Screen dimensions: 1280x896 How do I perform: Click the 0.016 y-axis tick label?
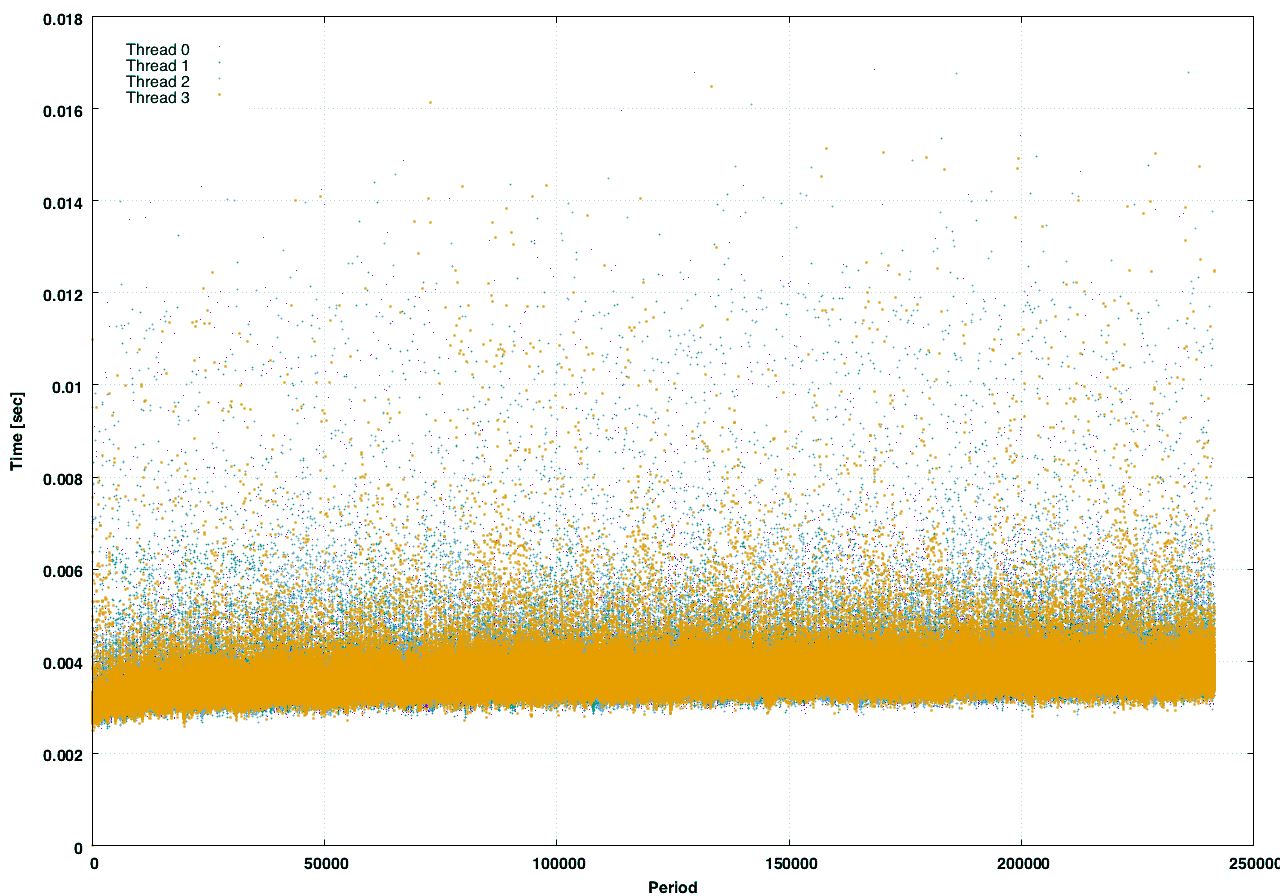tap(63, 109)
